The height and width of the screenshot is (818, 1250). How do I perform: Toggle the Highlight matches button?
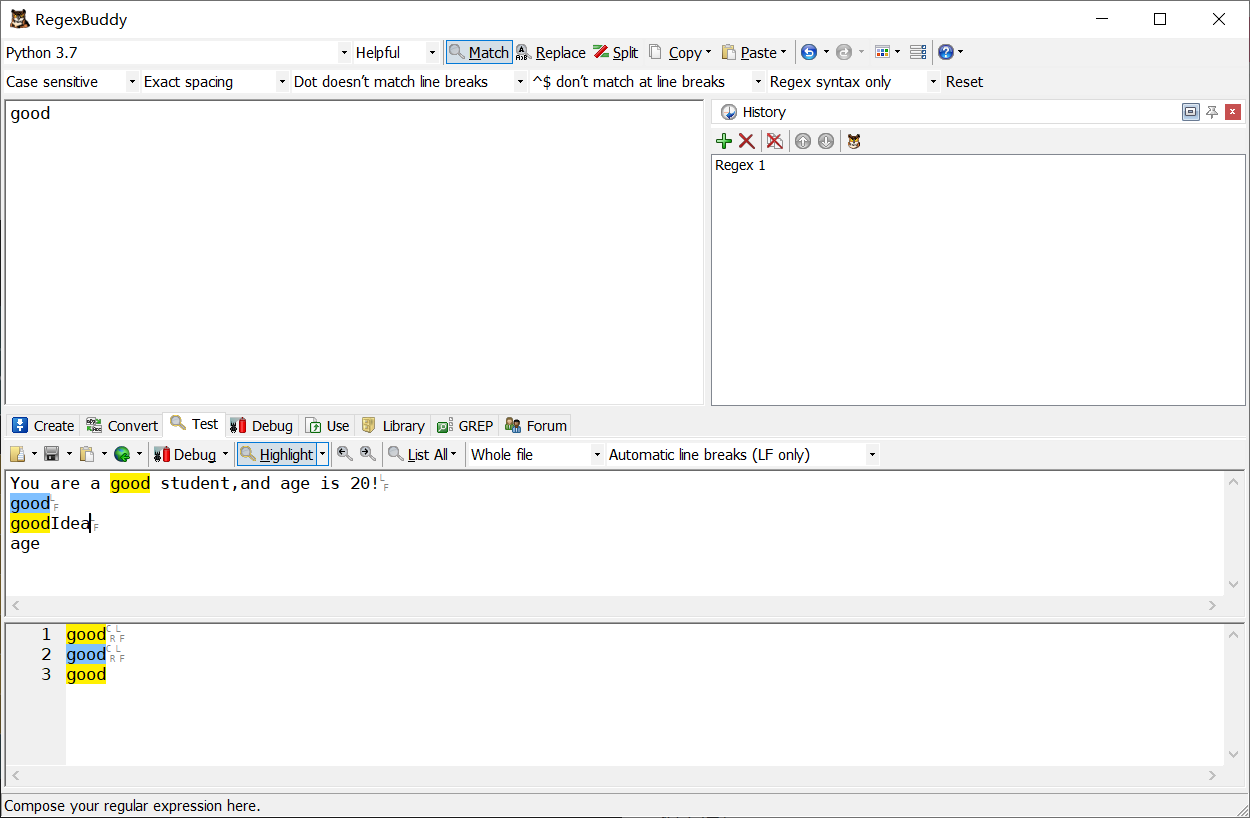pos(277,454)
